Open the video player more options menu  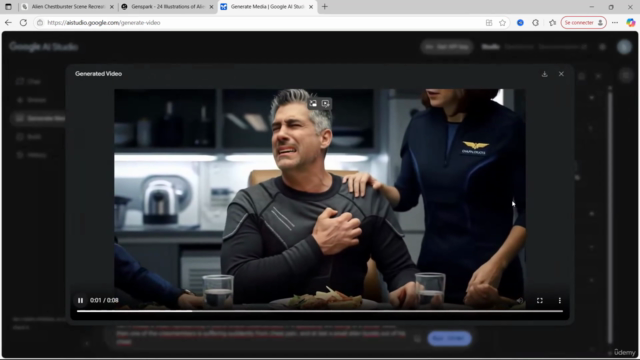tap(560, 300)
